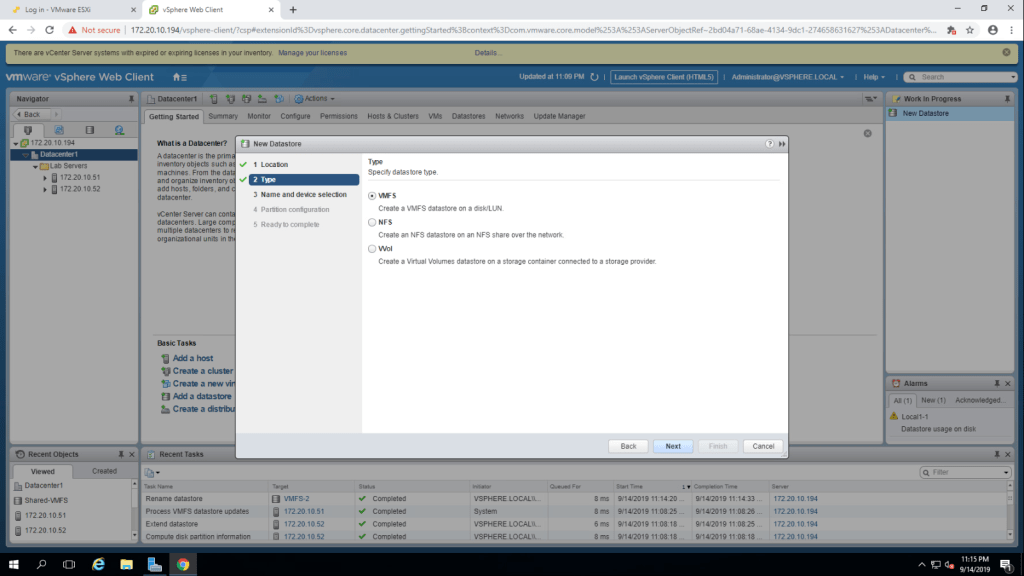Pin the Navigator panel

(131, 99)
